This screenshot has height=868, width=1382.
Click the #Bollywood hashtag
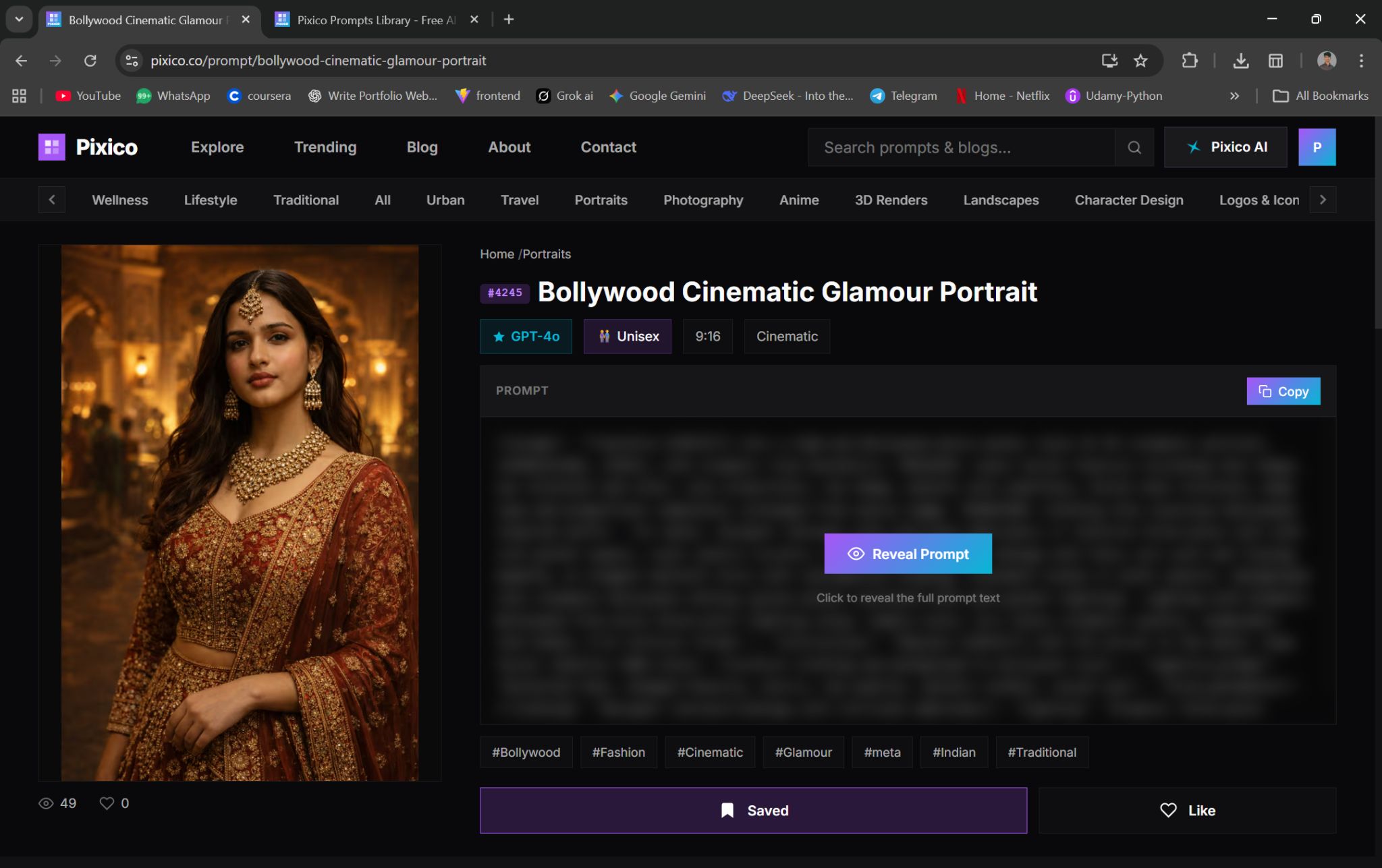pyautogui.click(x=526, y=752)
